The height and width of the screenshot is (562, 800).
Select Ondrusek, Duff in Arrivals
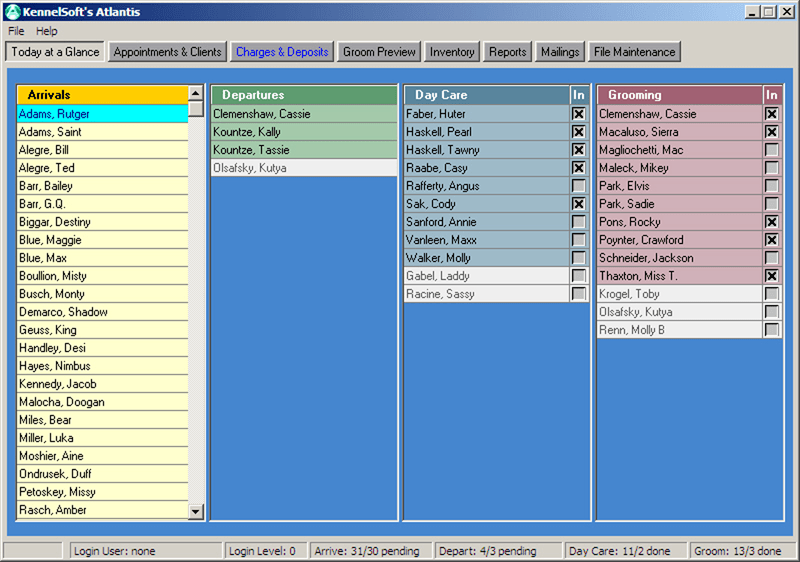103,474
